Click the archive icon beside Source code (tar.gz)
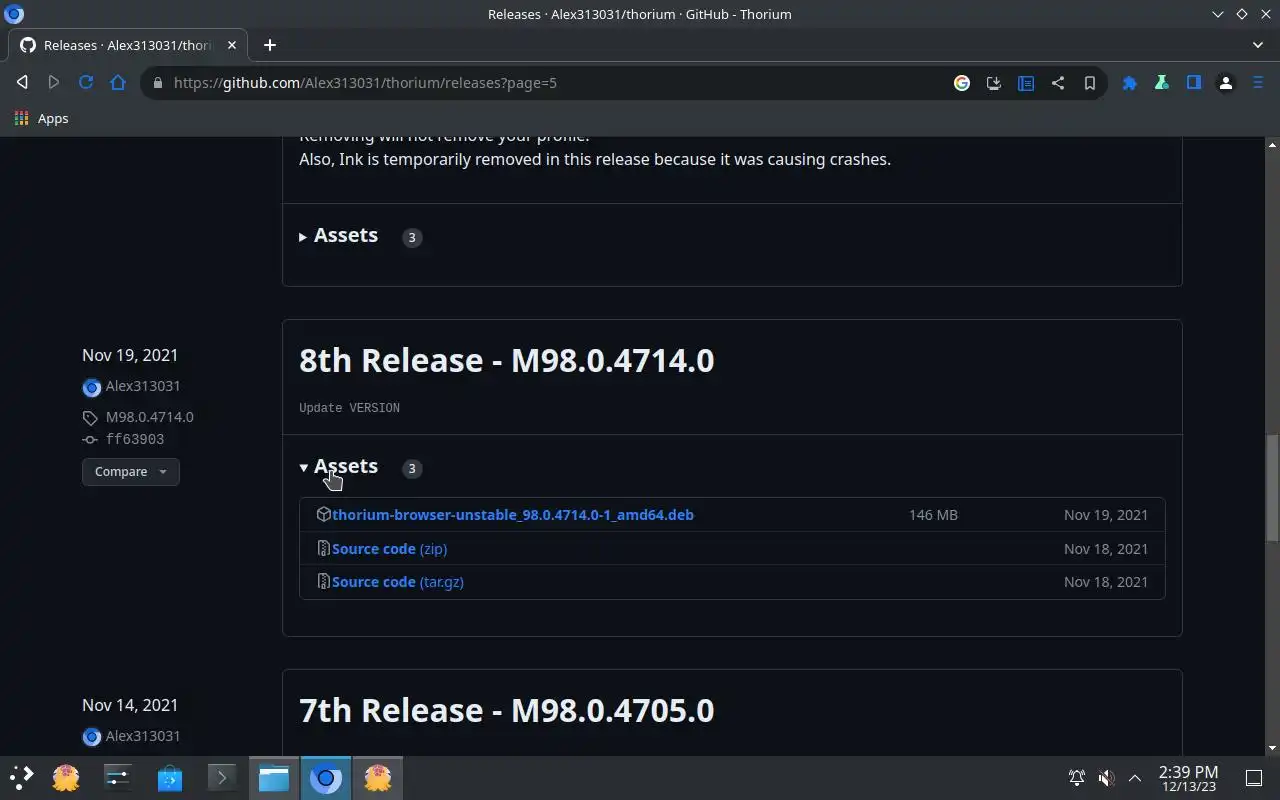 (323, 581)
